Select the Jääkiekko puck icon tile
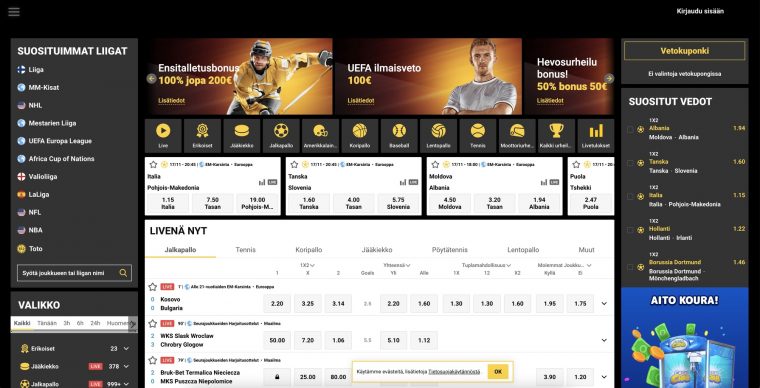Viewport: 760px width, 388px height. 242,136
